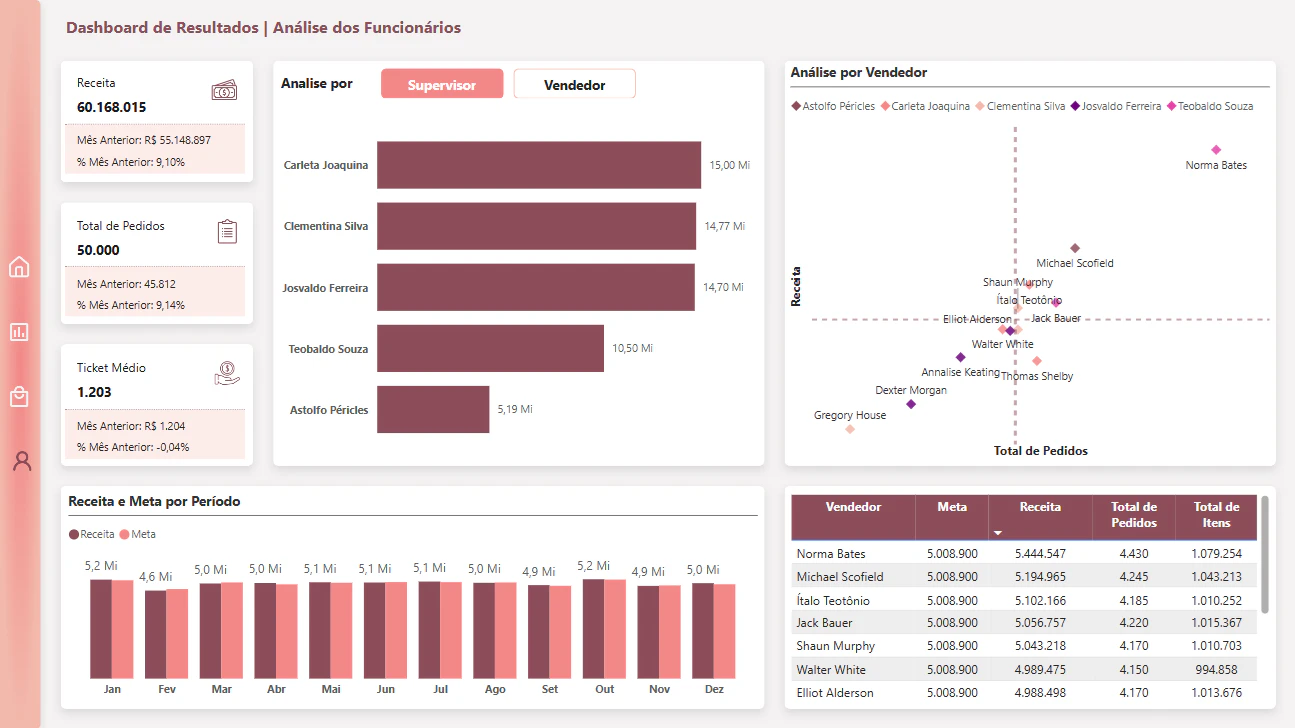Click the Dez Meta bar
The height and width of the screenshot is (728, 1295).
click(x=724, y=632)
